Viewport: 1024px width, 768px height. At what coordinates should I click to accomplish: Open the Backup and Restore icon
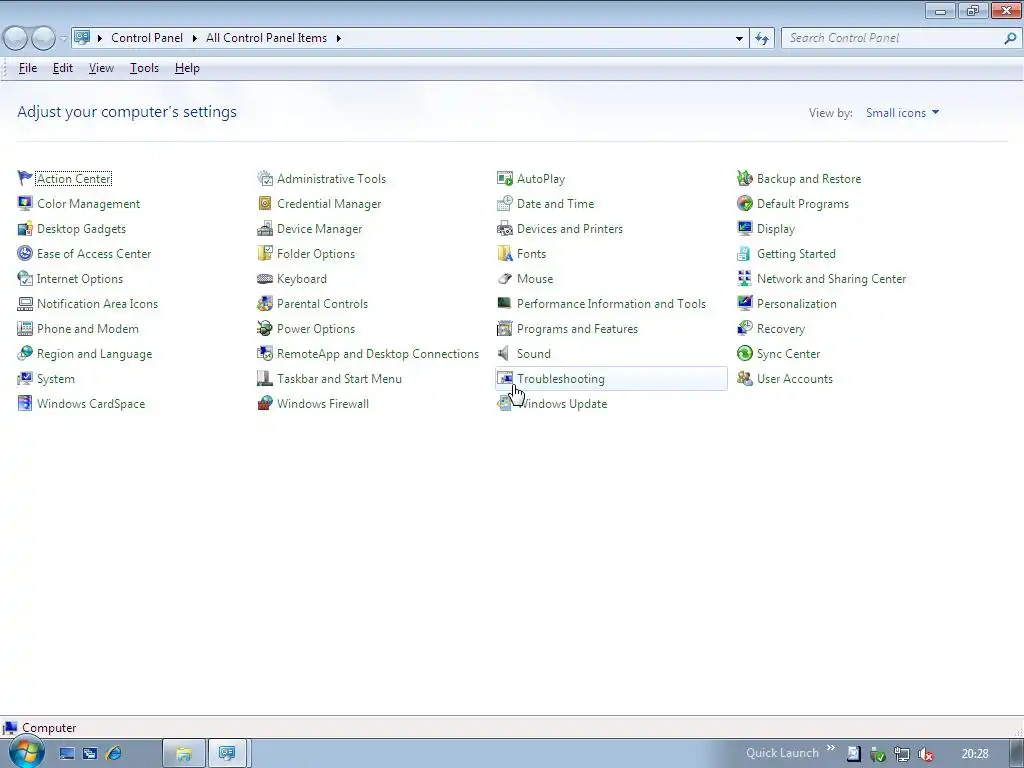coord(744,178)
